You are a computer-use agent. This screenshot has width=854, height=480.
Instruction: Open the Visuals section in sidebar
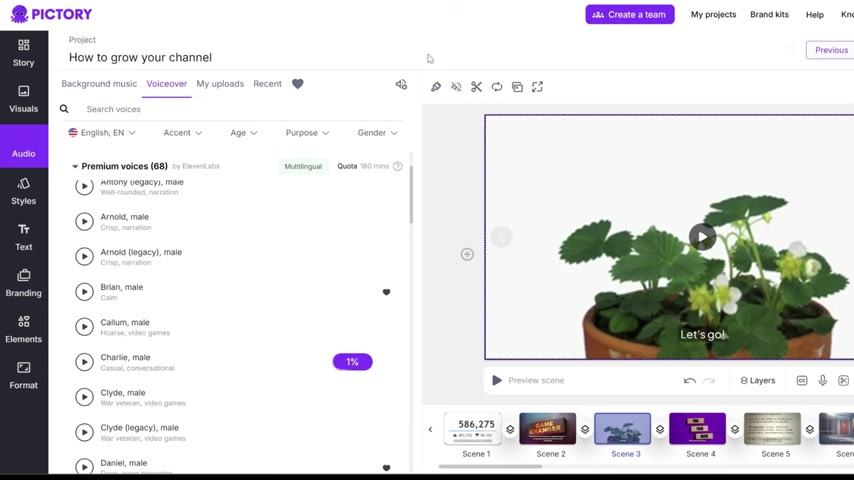coord(23,99)
